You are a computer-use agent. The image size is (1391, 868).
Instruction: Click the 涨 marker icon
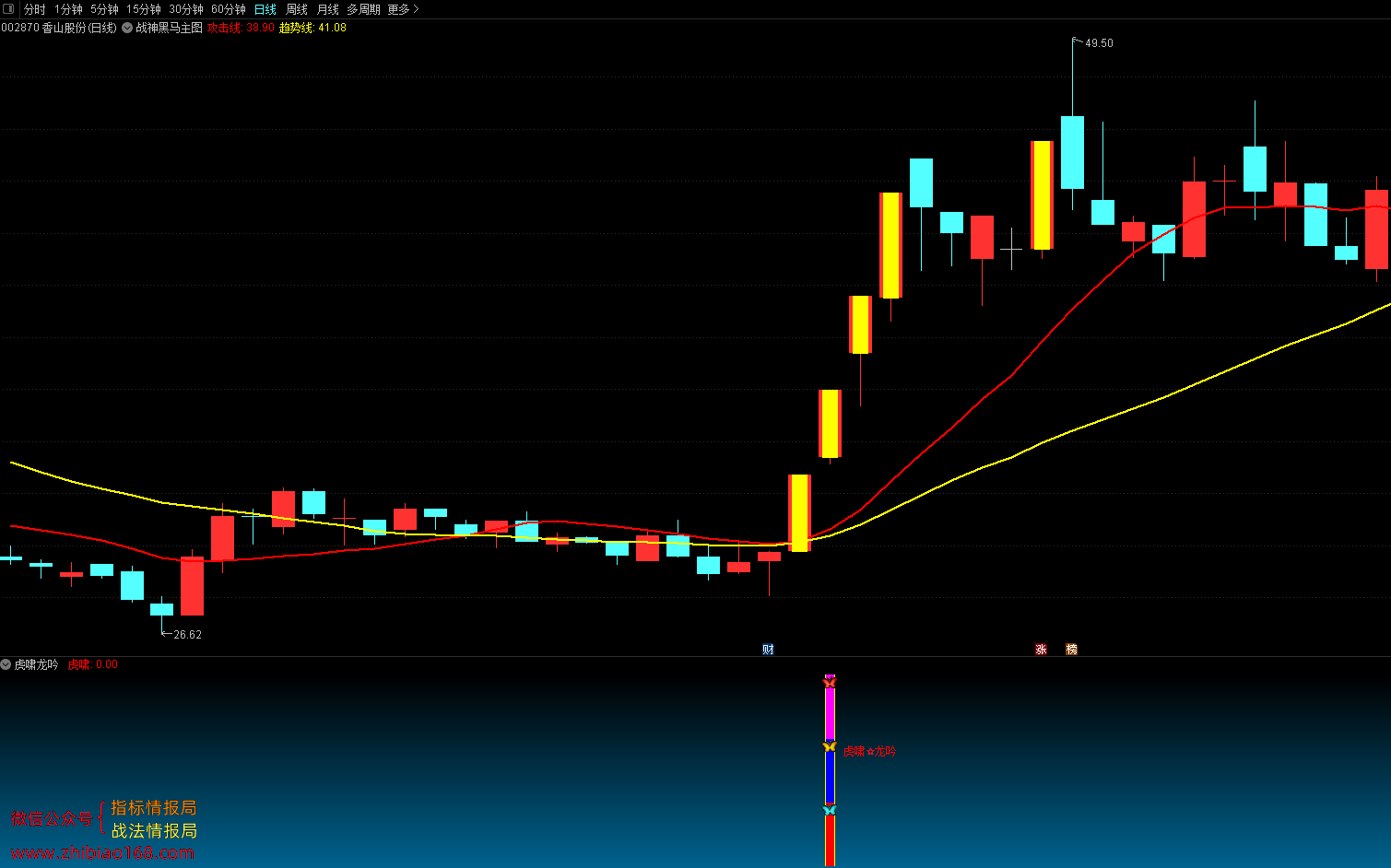point(1041,650)
